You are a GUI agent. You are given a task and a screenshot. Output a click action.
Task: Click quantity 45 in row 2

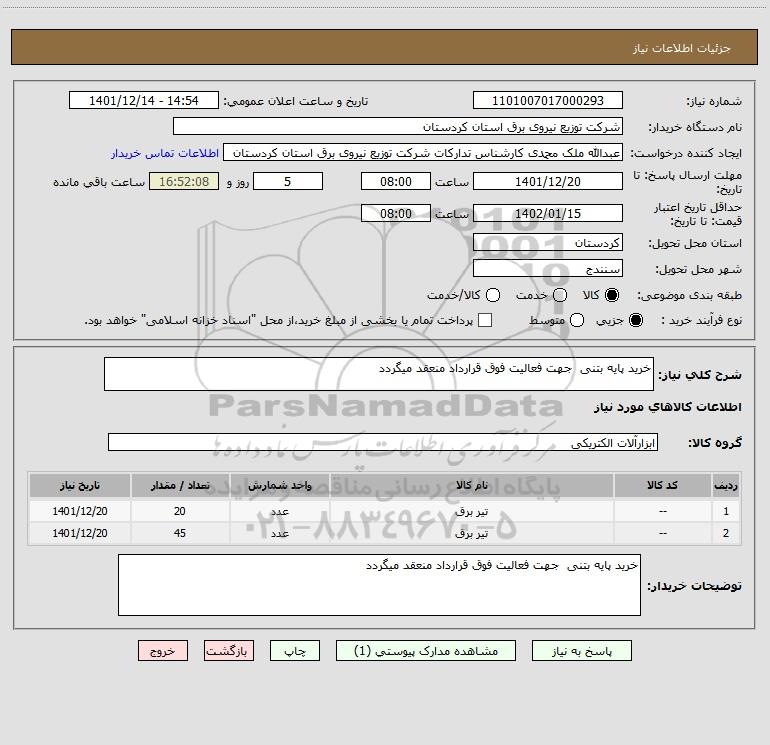point(180,533)
